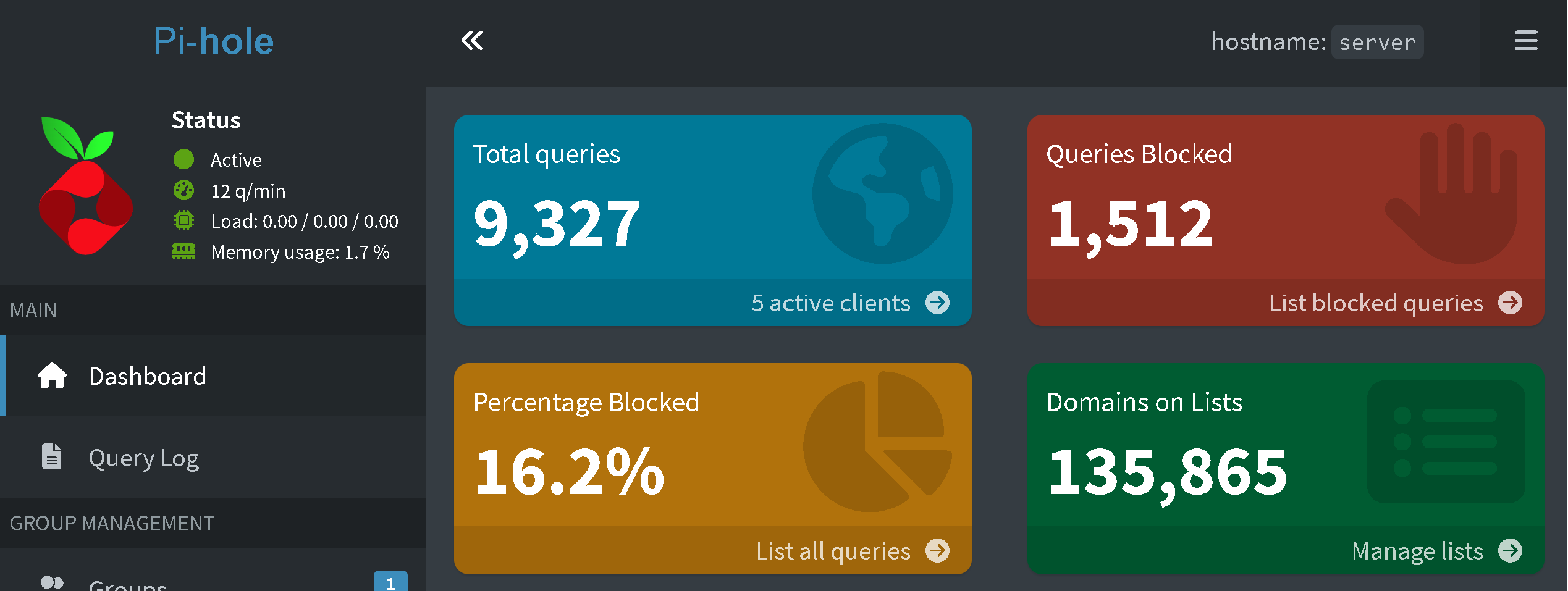Click the Groups badge showing 1
The image size is (1568, 591).
coord(390,581)
